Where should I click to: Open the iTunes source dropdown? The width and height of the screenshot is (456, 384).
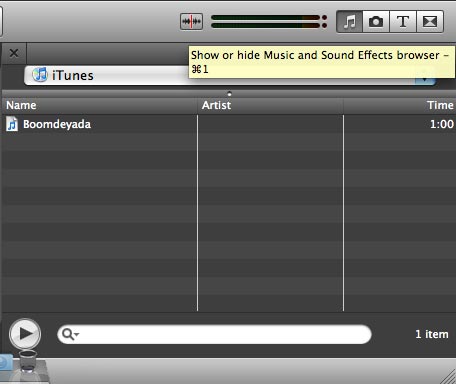(230, 75)
